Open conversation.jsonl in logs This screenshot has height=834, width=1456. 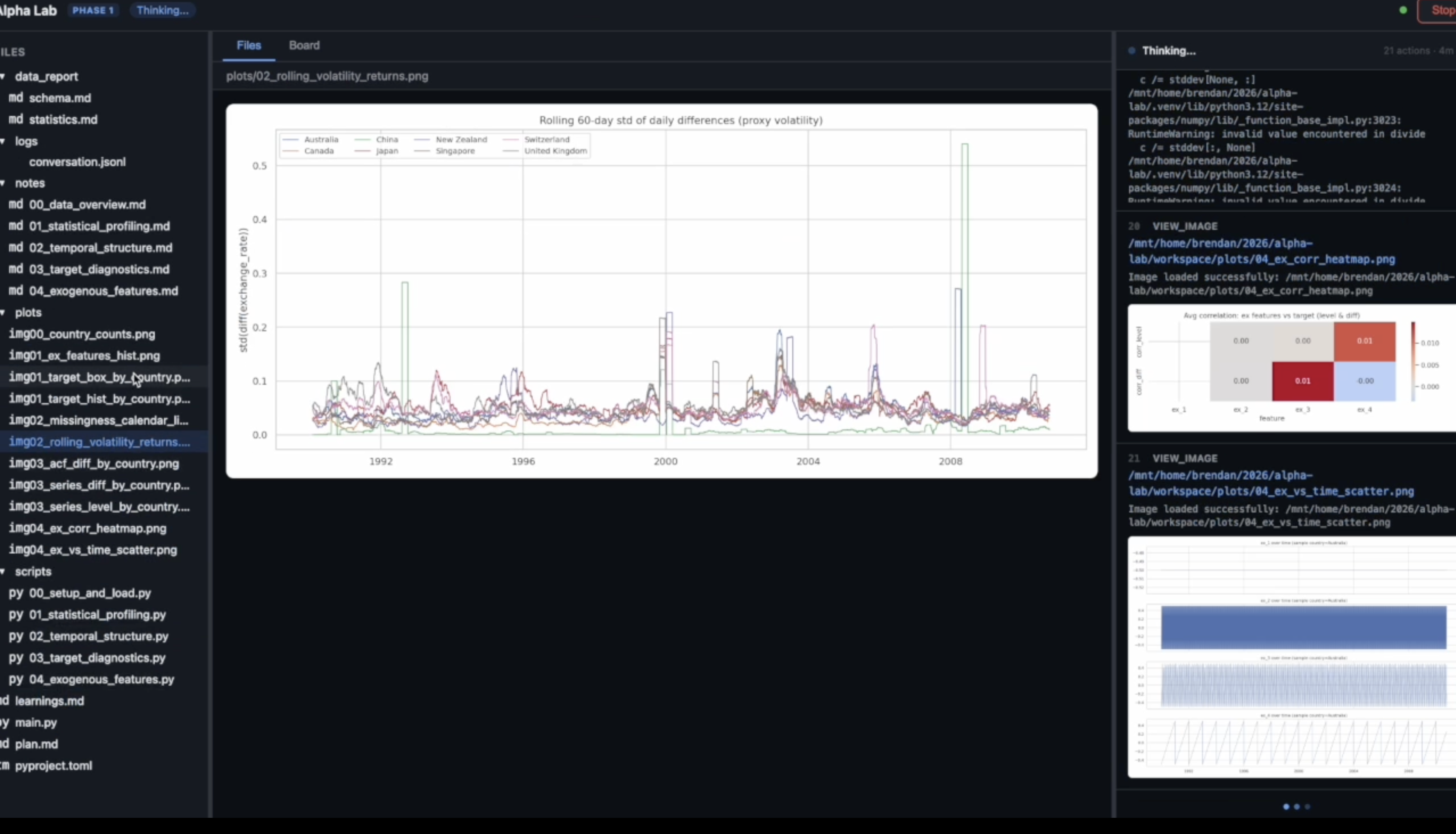[x=78, y=162]
